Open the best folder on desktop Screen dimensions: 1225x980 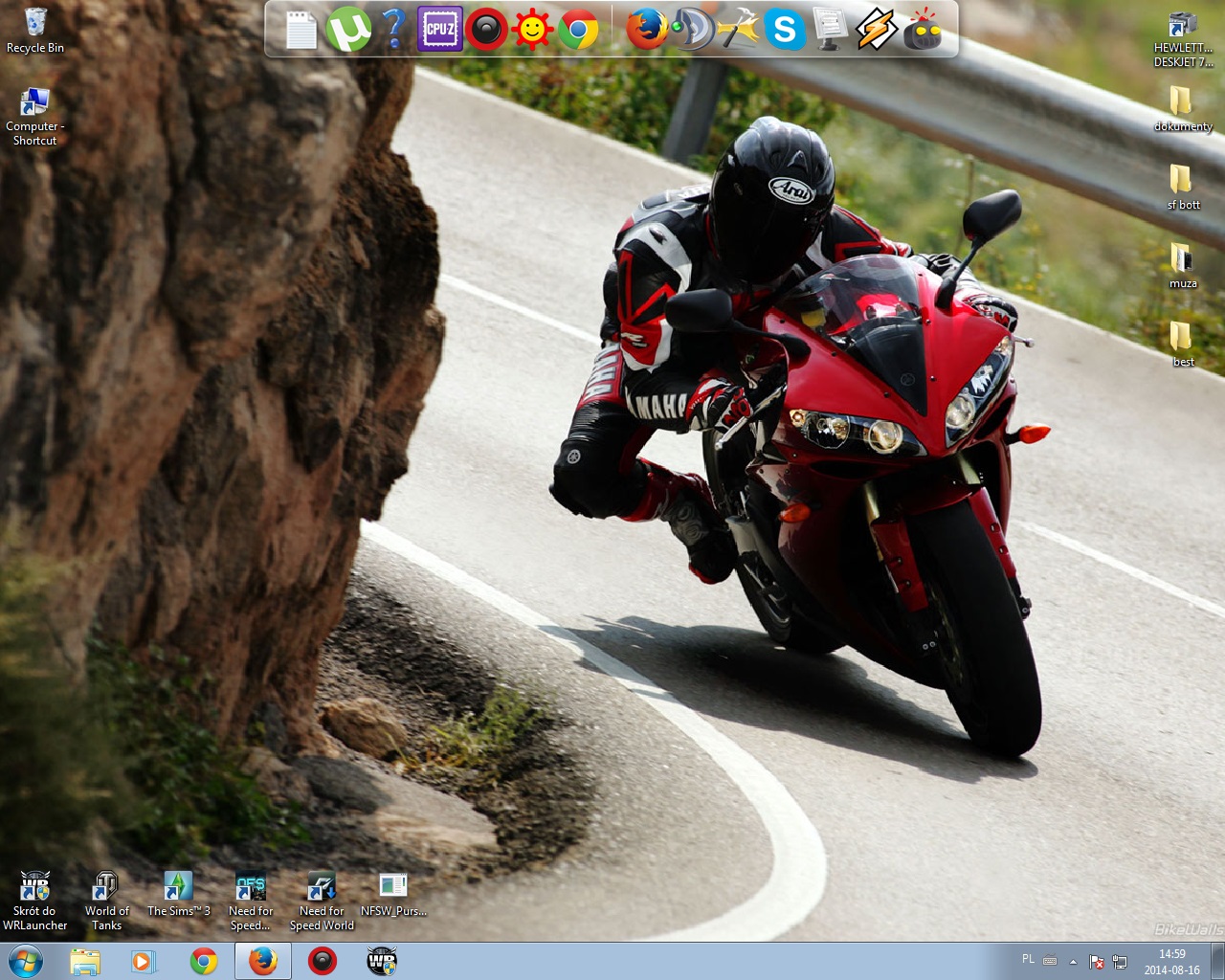pos(1183,344)
